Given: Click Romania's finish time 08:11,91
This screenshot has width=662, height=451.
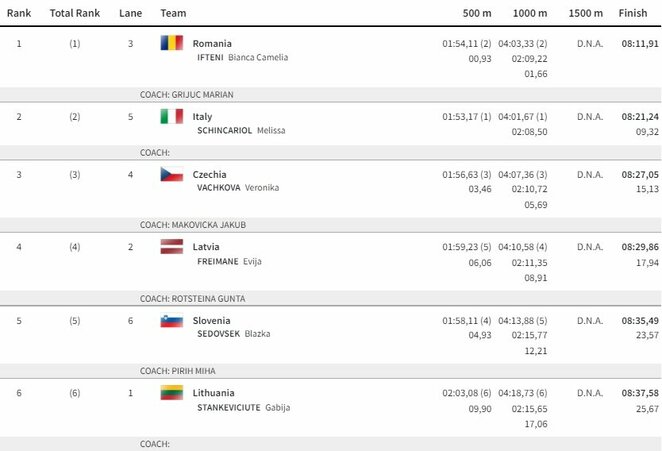Looking at the screenshot, I should tap(640, 44).
